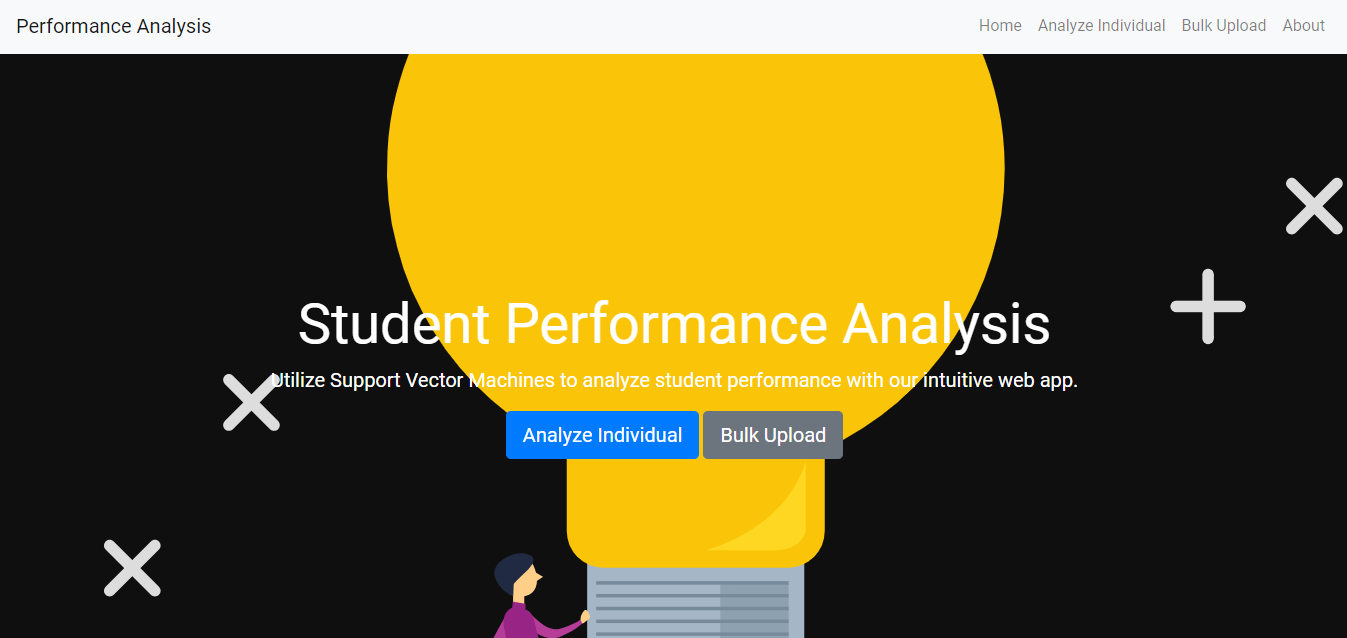The height and width of the screenshot is (638, 1347).
Task: Click the white plus sign icon
Action: [1208, 306]
